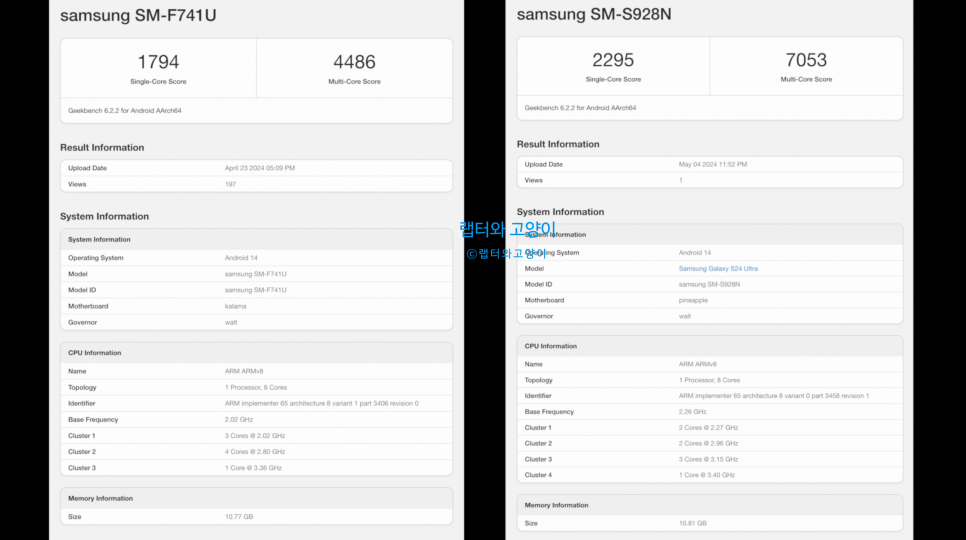This screenshot has width=966, height=540.
Task: Click the kalama motherboard value
Action: [x=235, y=306]
